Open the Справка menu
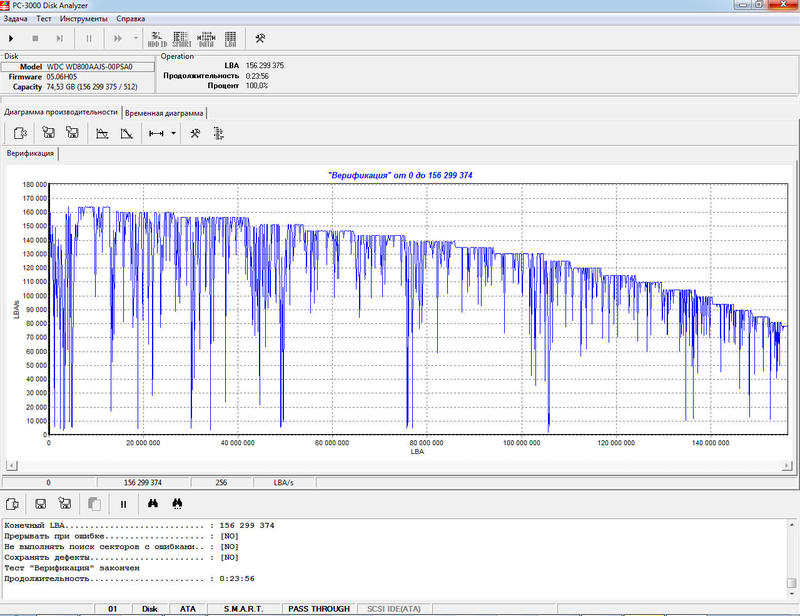 click(130, 18)
